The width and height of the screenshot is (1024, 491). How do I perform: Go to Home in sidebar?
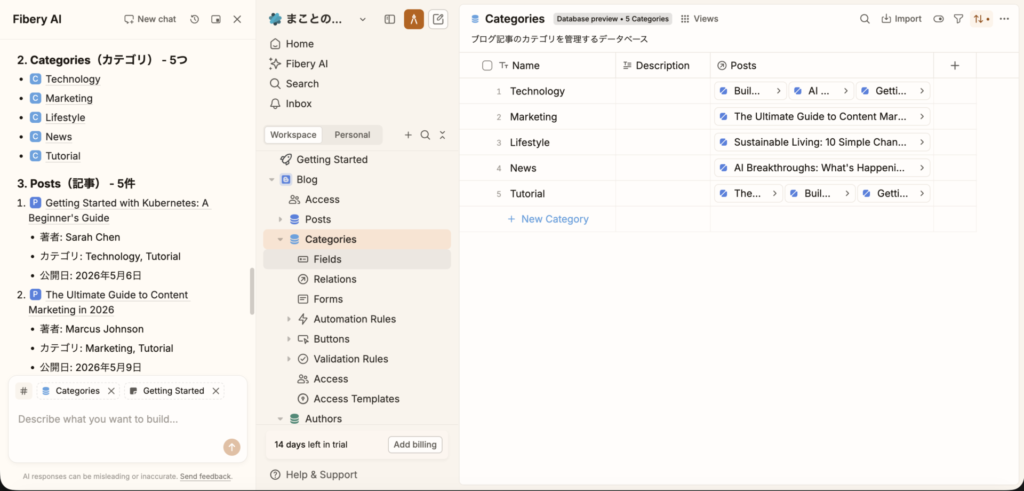[x=357, y=44]
